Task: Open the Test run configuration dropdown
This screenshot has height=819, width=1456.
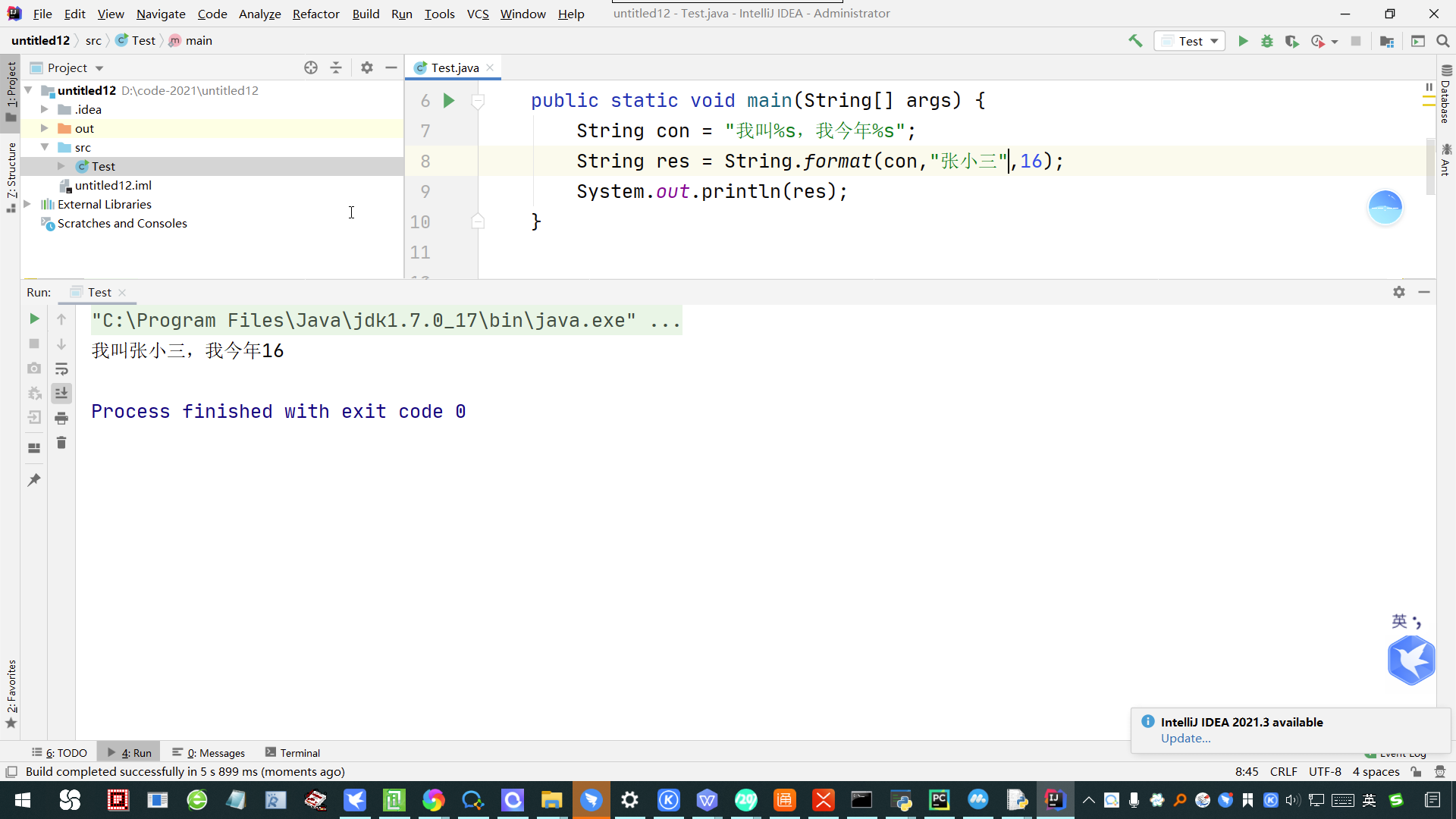Action: 1191,41
